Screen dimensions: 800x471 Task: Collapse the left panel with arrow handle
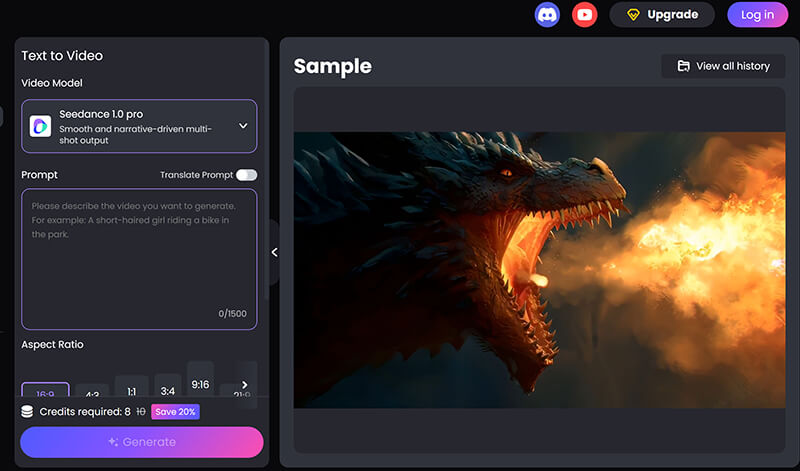point(275,252)
